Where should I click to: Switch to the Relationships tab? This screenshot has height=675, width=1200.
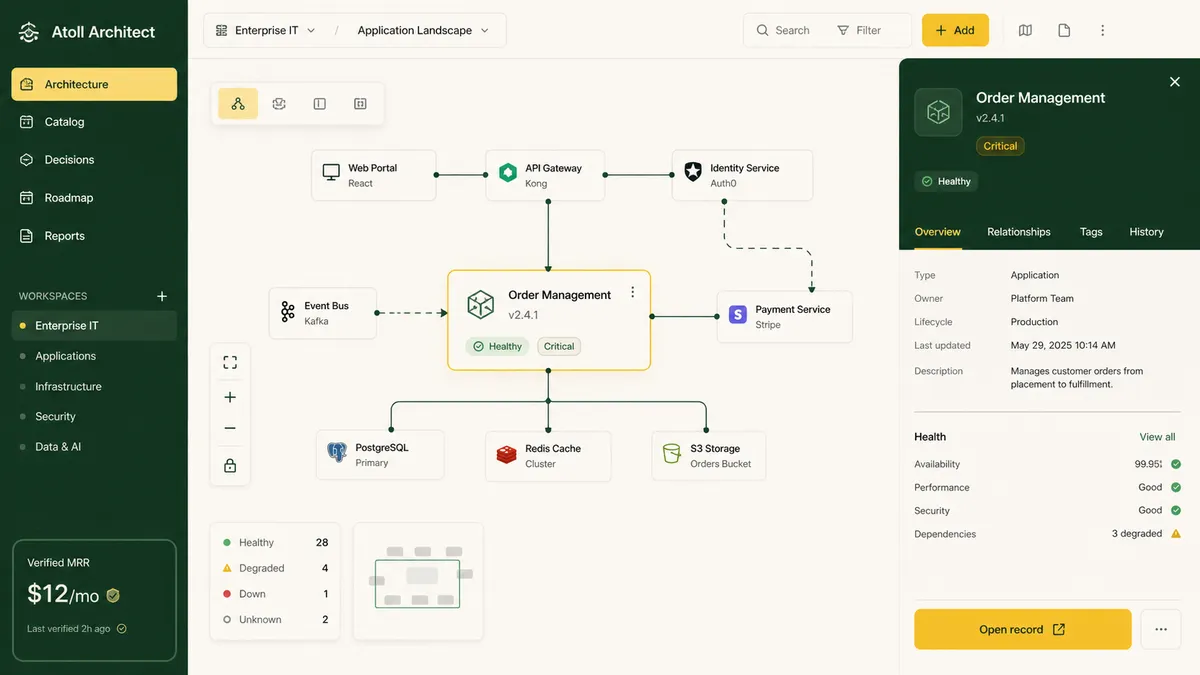(1019, 232)
